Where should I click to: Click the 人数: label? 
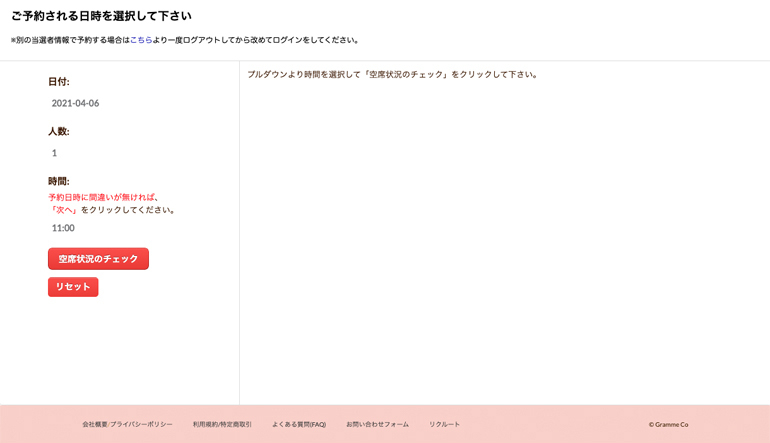tap(59, 132)
